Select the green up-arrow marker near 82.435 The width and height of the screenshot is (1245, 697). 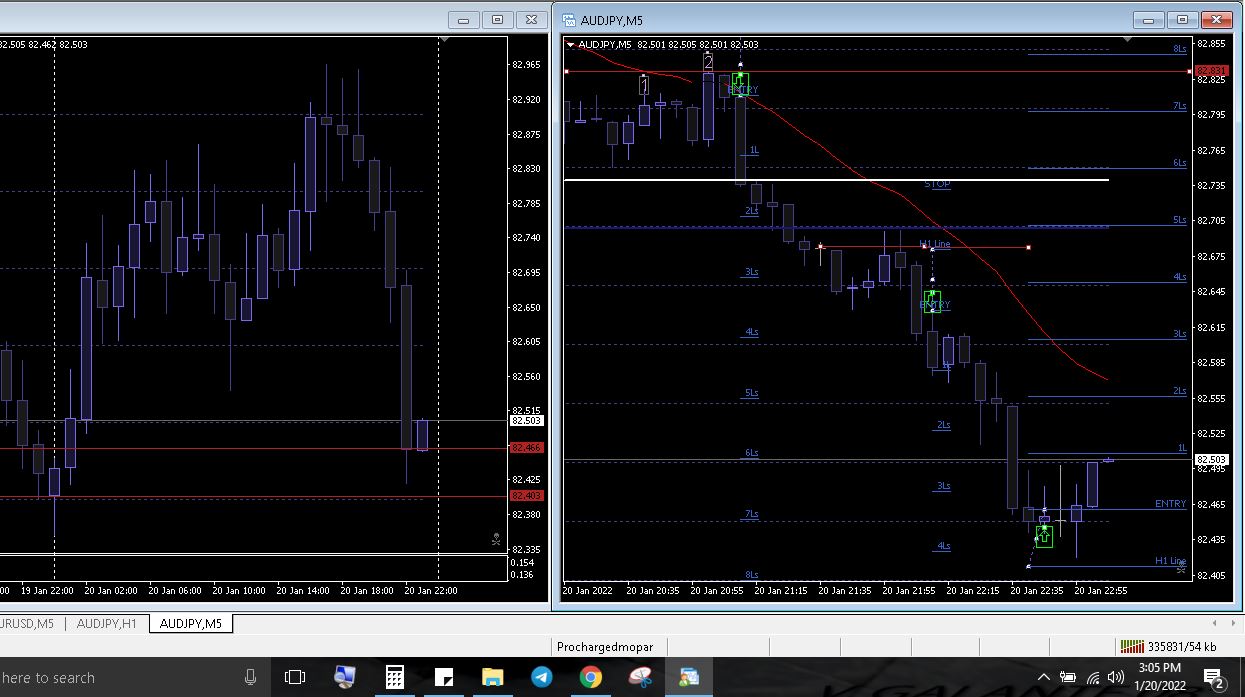1044,537
